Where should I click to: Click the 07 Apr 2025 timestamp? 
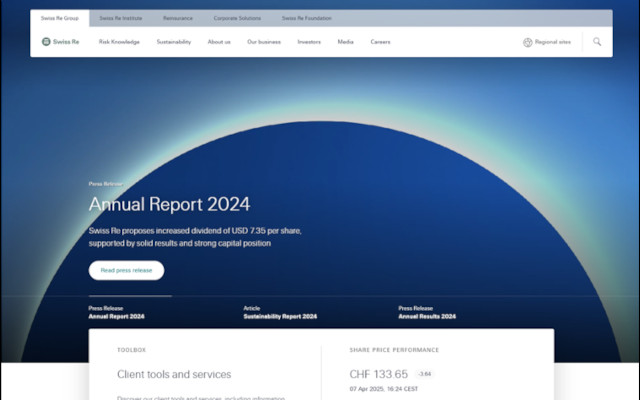pyautogui.click(x=384, y=389)
